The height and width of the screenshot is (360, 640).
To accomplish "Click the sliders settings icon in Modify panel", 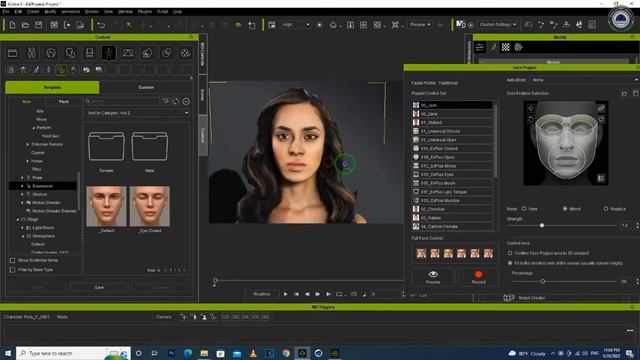I will [480, 47].
